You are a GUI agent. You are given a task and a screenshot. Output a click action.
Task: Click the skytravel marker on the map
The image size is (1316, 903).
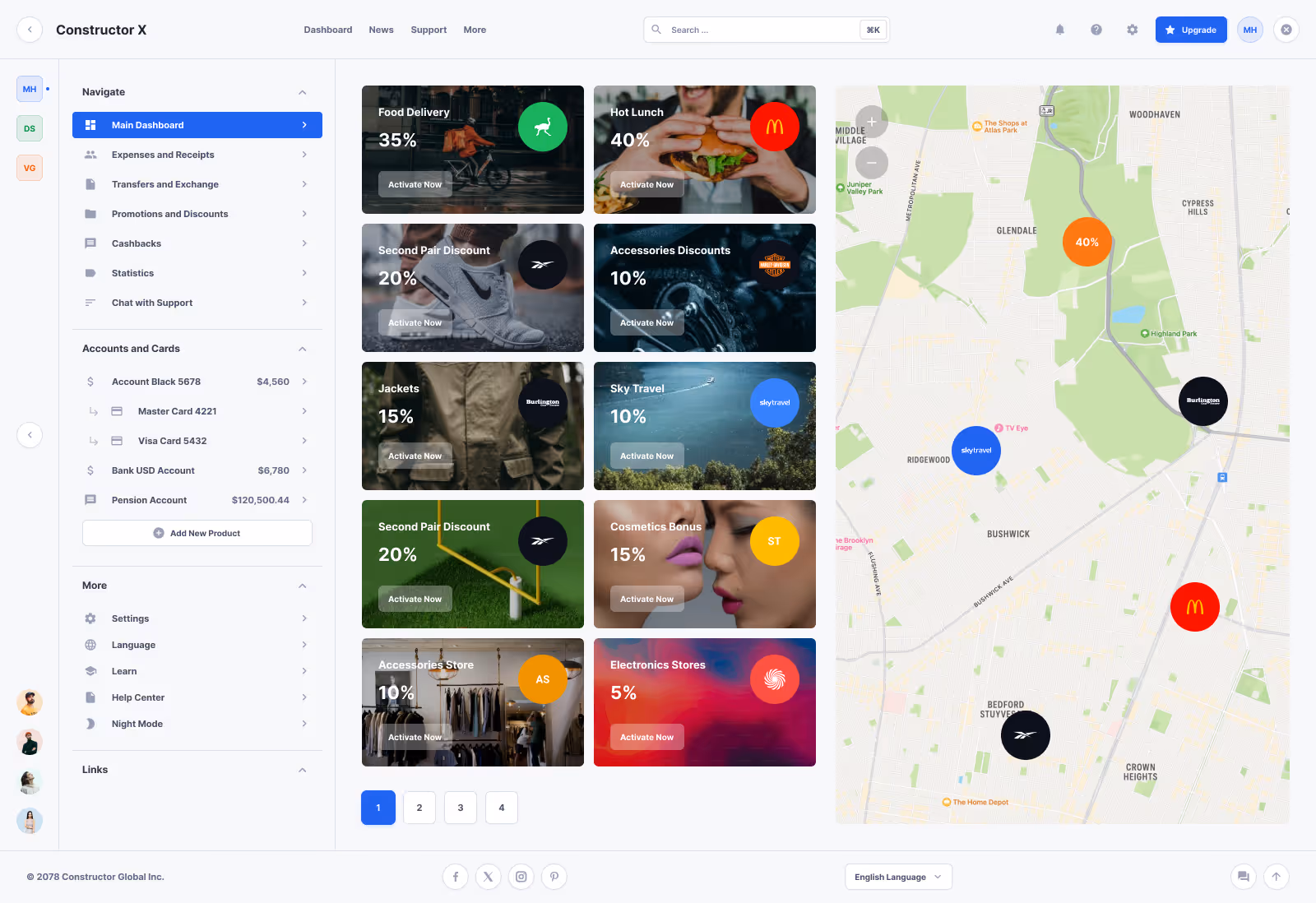tap(976, 451)
